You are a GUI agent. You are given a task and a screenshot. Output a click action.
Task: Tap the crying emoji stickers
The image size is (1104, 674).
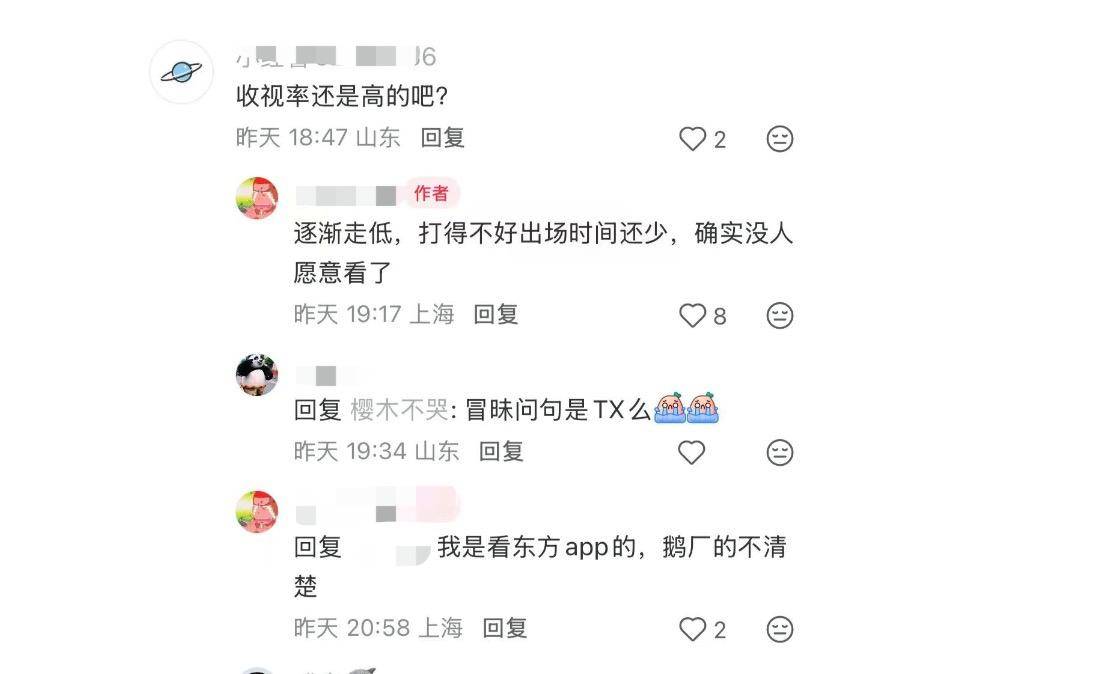(686, 408)
